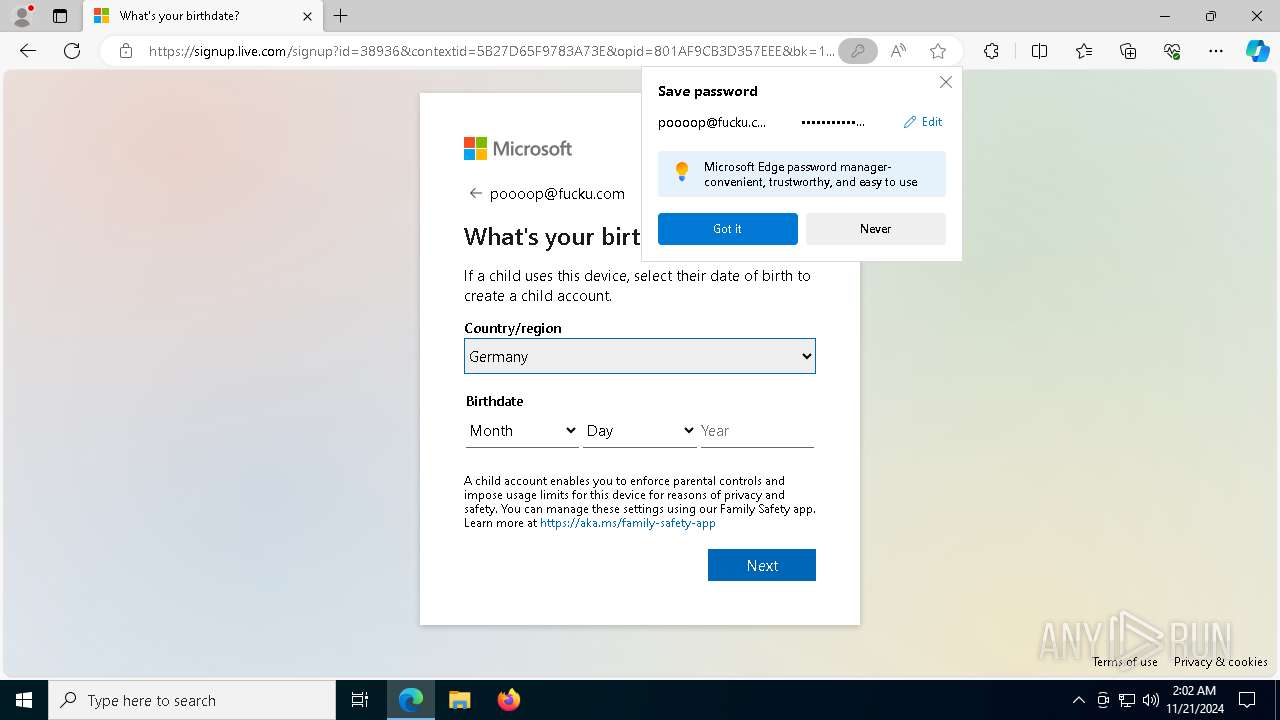This screenshot has width=1280, height=720.
Task: Open File Explorer from taskbar
Action: pos(459,700)
